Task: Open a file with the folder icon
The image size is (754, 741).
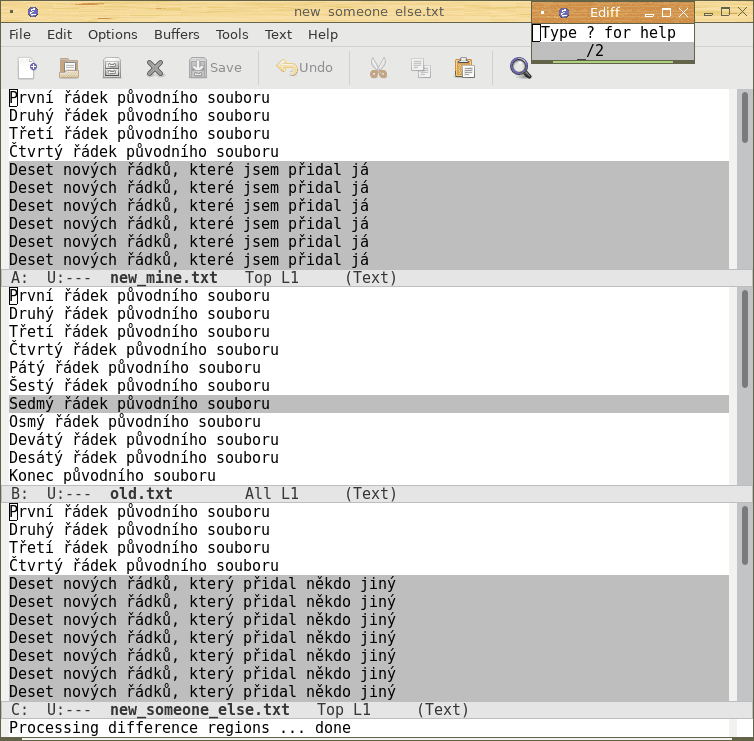Action: [x=69, y=68]
